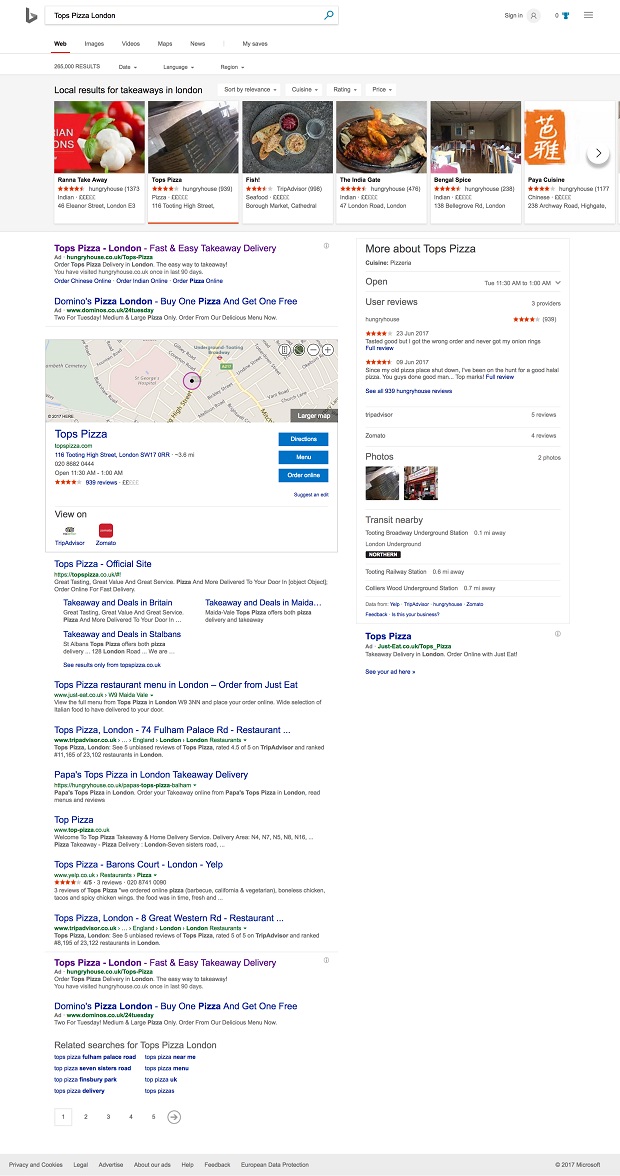Switch to the News tab

[197, 44]
